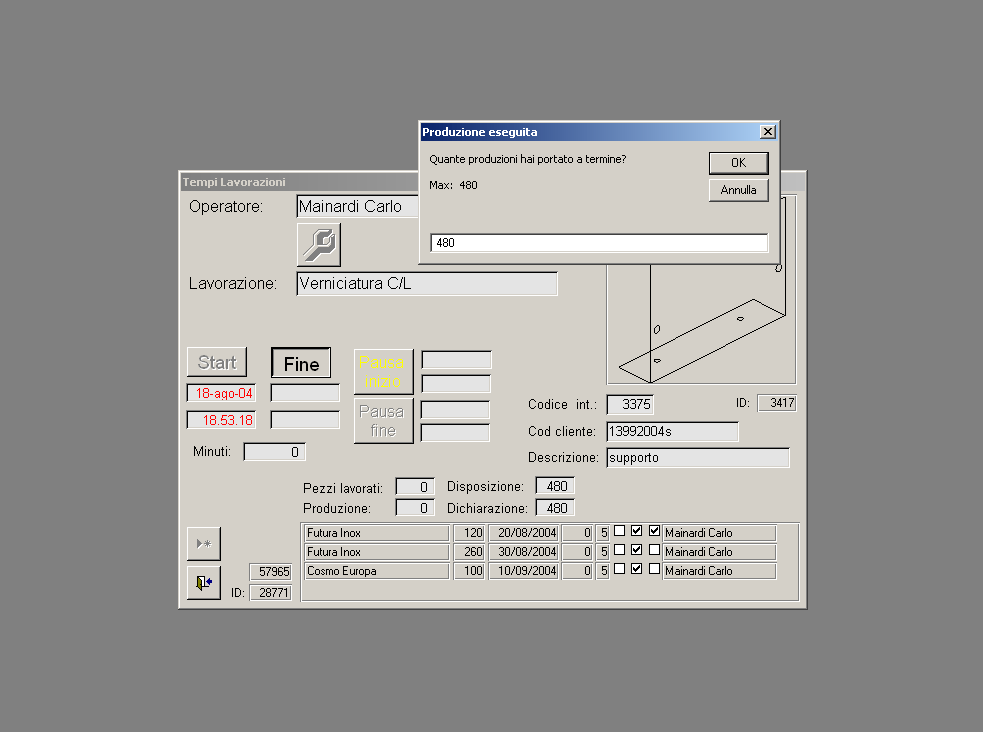Click the Produzione value field
The width and height of the screenshot is (983, 732).
click(414, 508)
